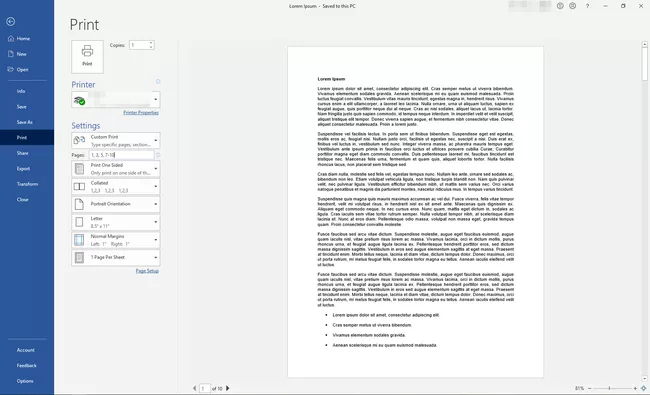Click the document preview page
Viewport: 650px width, 395px height.
point(415,212)
